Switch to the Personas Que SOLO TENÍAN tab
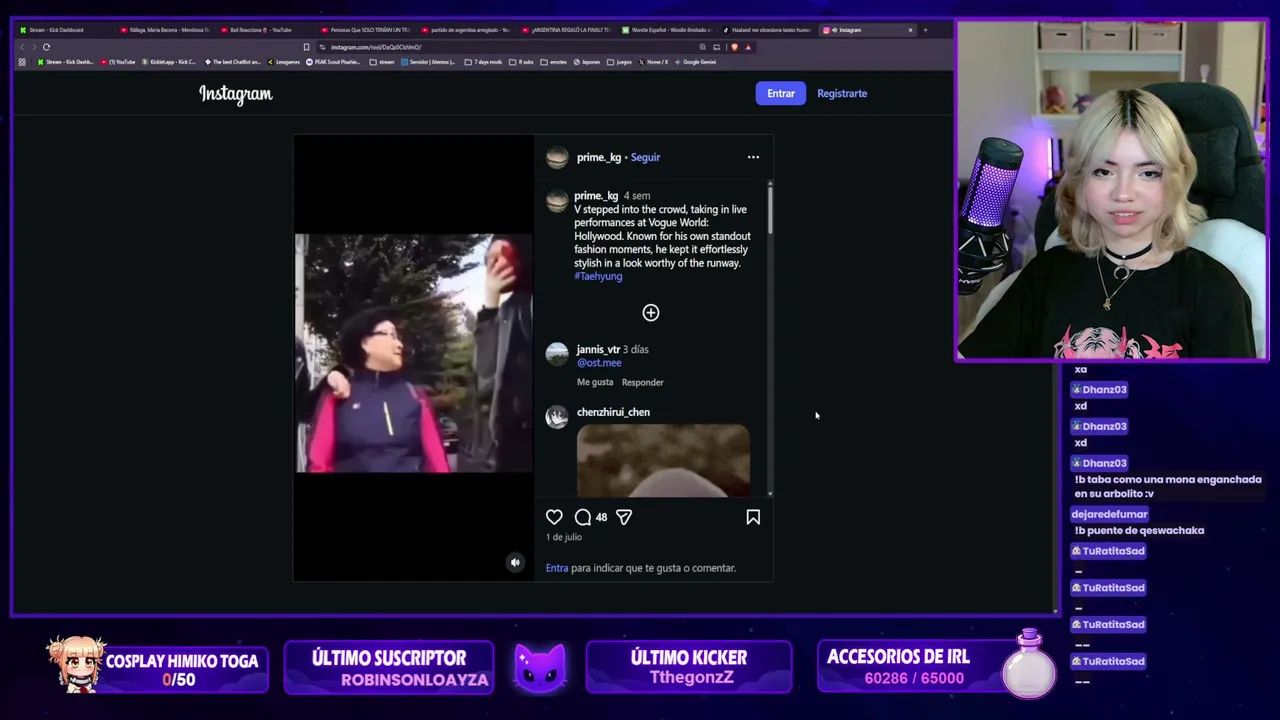The height and width of the screenshot is (720, 1280). pos(366,30)
